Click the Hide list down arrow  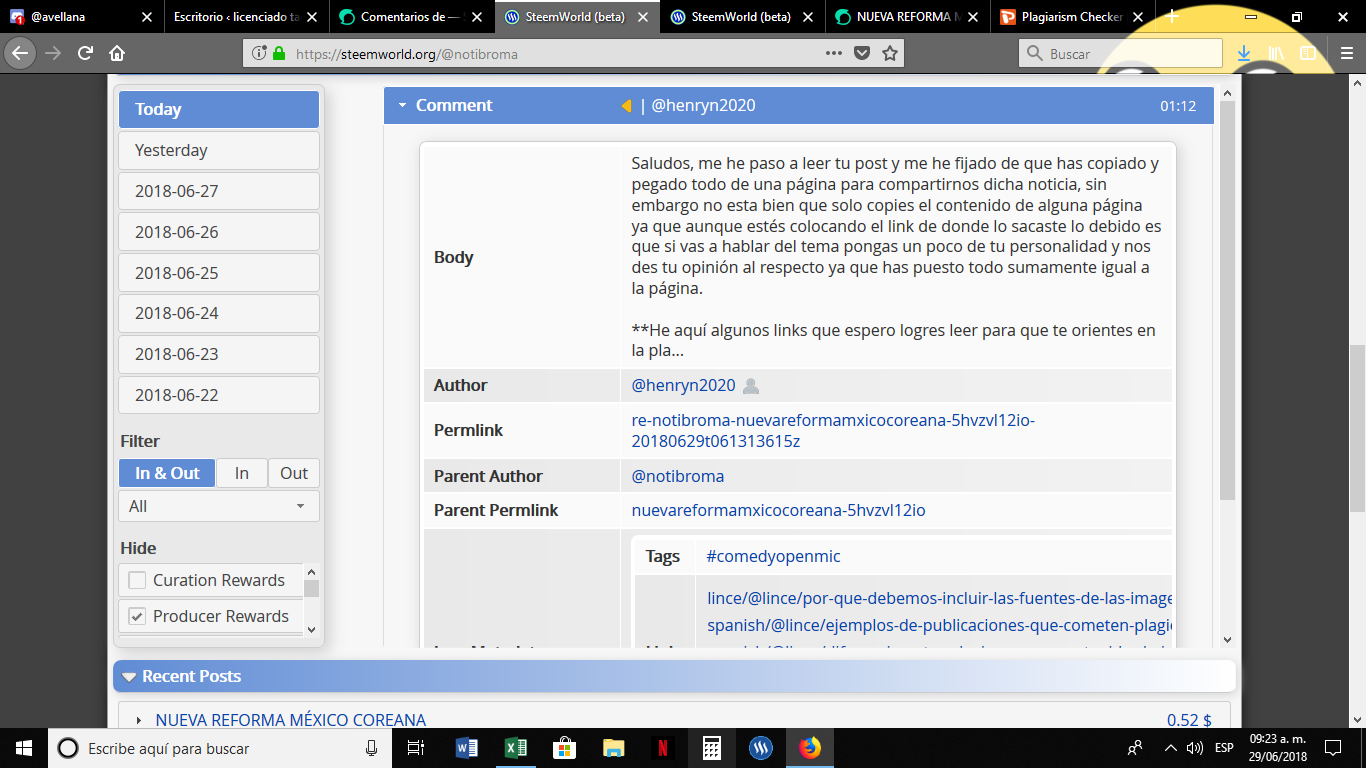click(311, 629)
